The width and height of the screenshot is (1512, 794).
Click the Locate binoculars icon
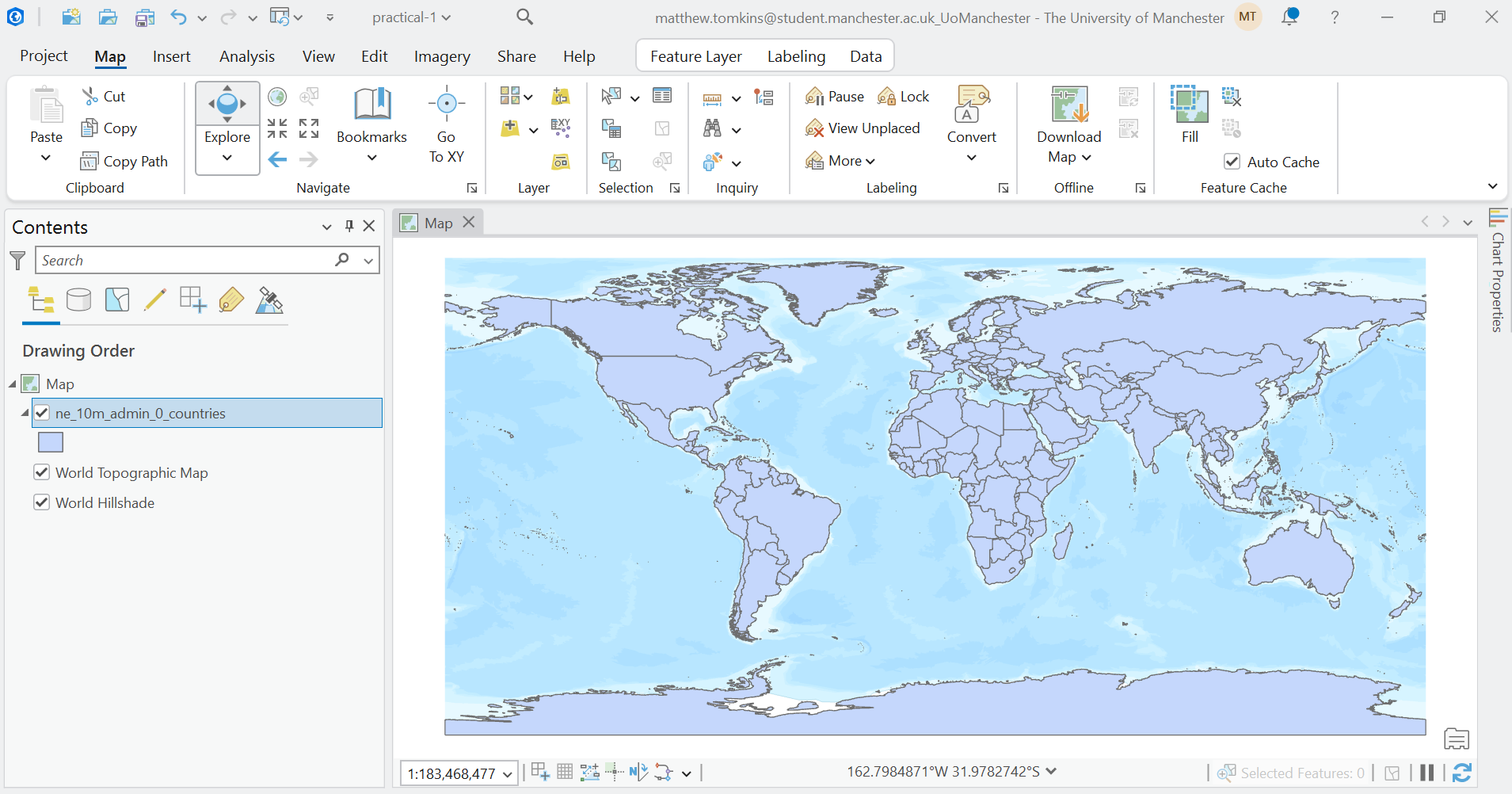click(x=713, y=128)
